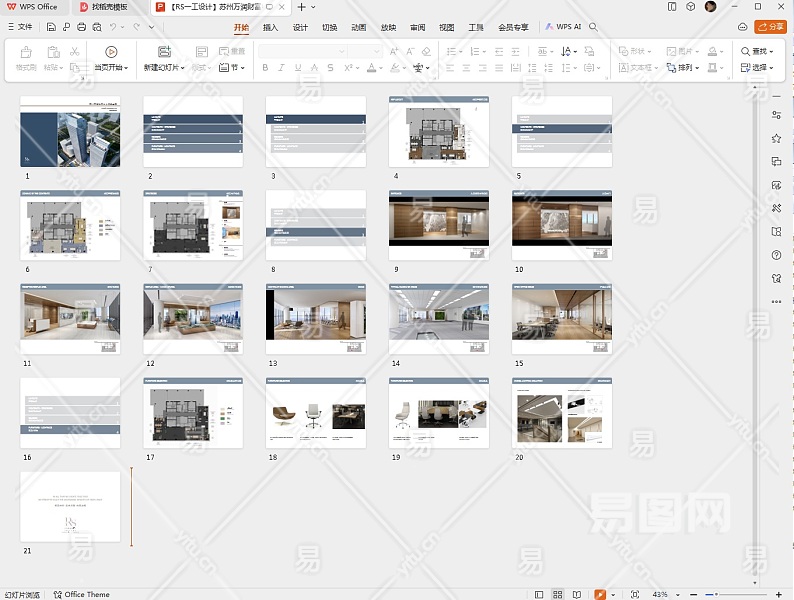794x600 pixels.
Task: Click the orange 分享 (Share) button
Action: click(x=770, y=27)
